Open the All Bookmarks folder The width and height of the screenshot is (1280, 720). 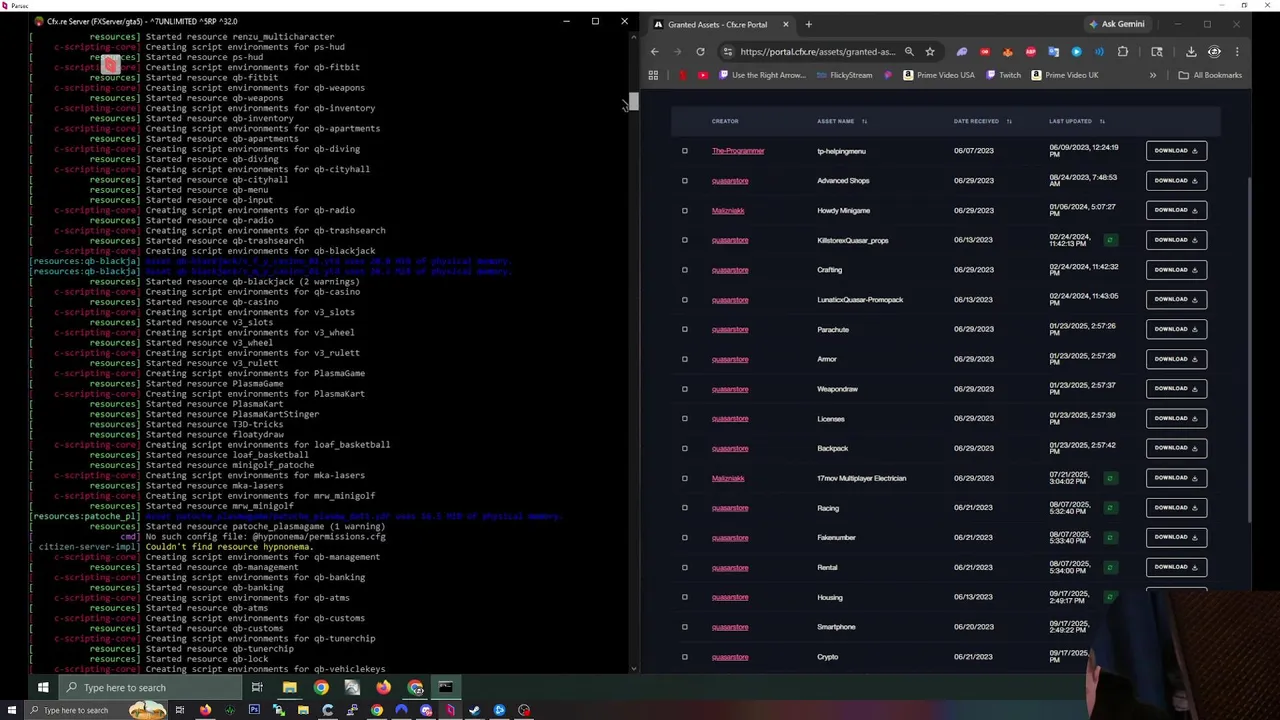pos(1210,75)
